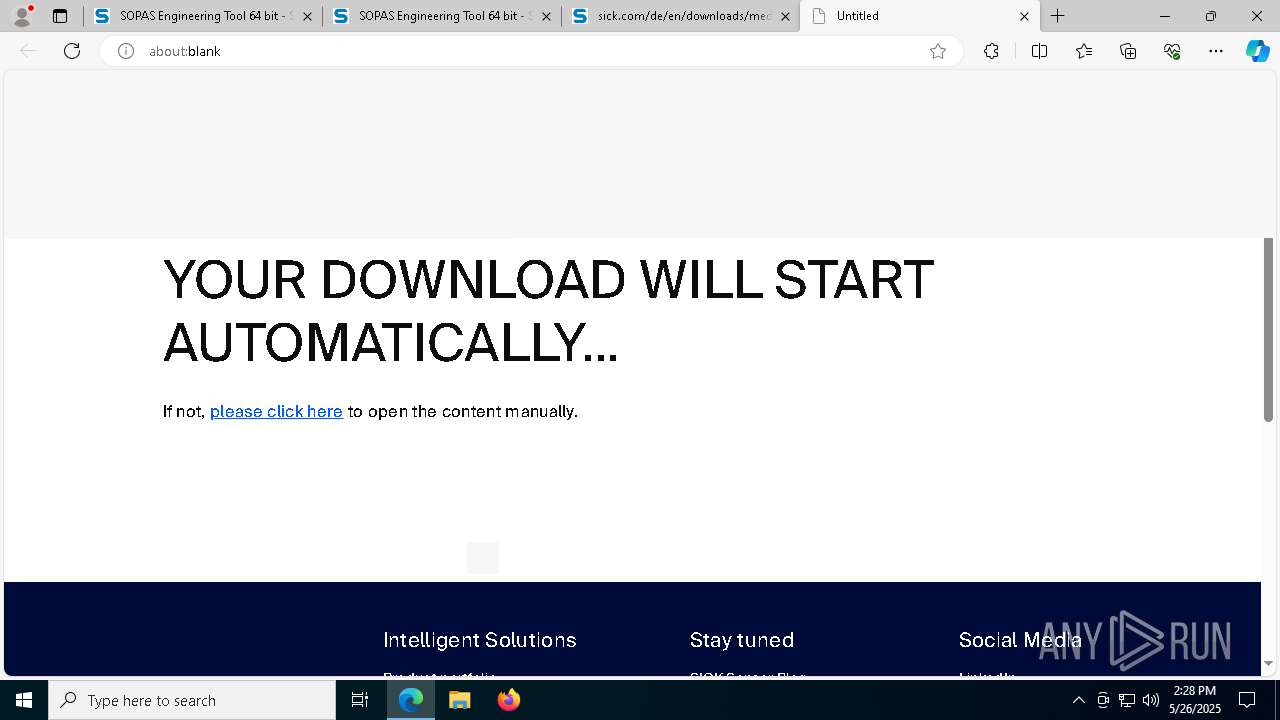Switch to sick.com downloads tab
1280x720 pixels.
(x=681, y=16)
